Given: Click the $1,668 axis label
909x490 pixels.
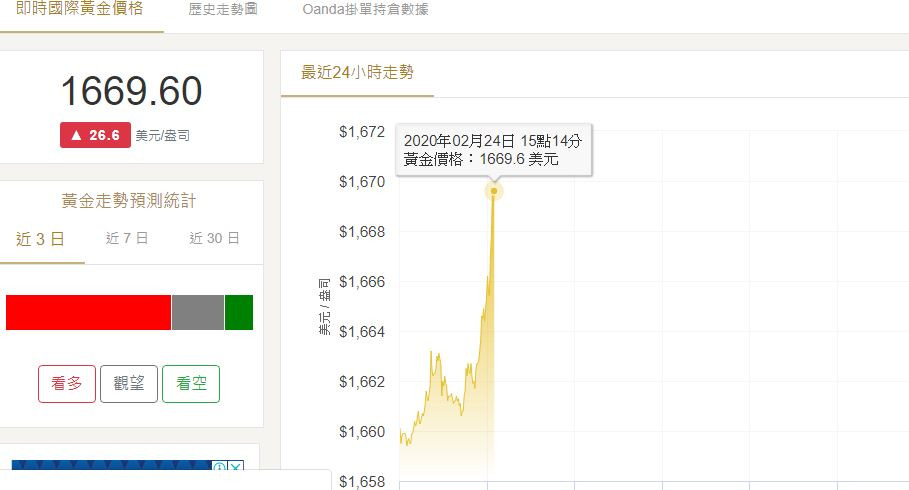Looking at the screenshot, I should pos(362,231).
